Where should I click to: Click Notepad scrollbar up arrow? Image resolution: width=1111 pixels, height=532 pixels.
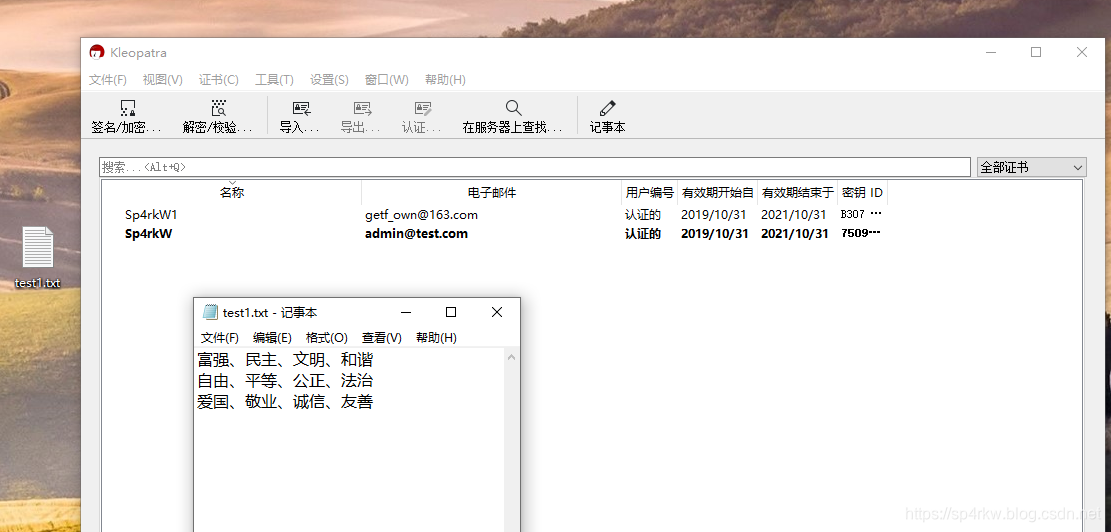coord(512,357)
